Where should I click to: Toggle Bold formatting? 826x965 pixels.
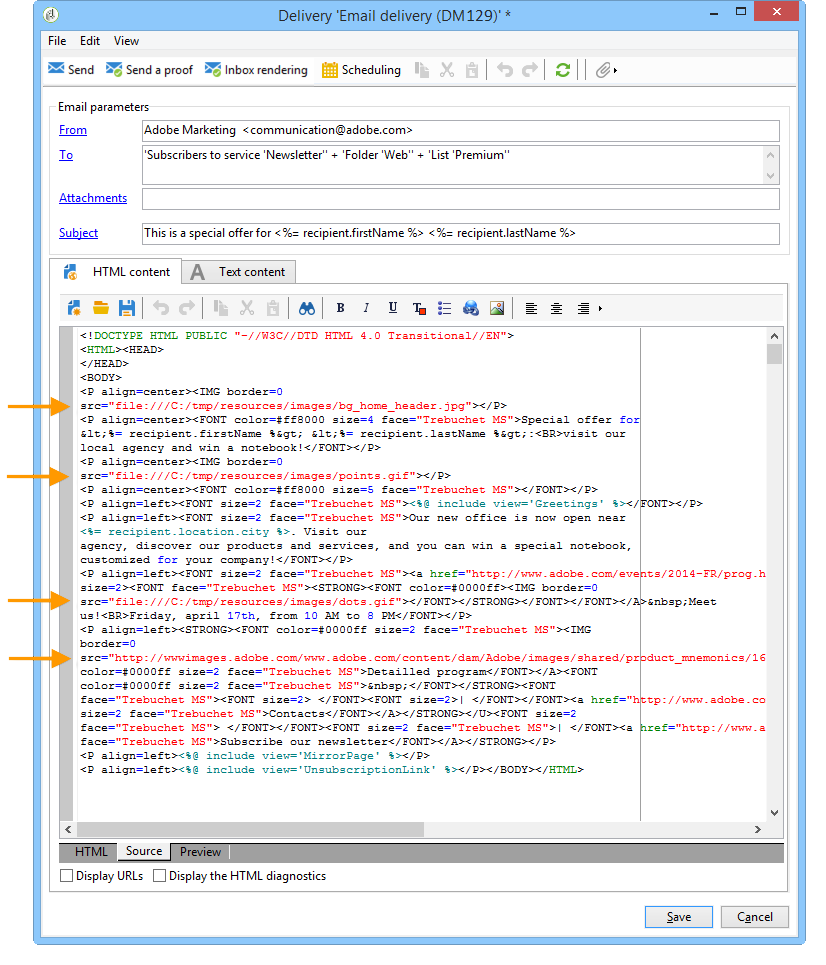[340, 308]
